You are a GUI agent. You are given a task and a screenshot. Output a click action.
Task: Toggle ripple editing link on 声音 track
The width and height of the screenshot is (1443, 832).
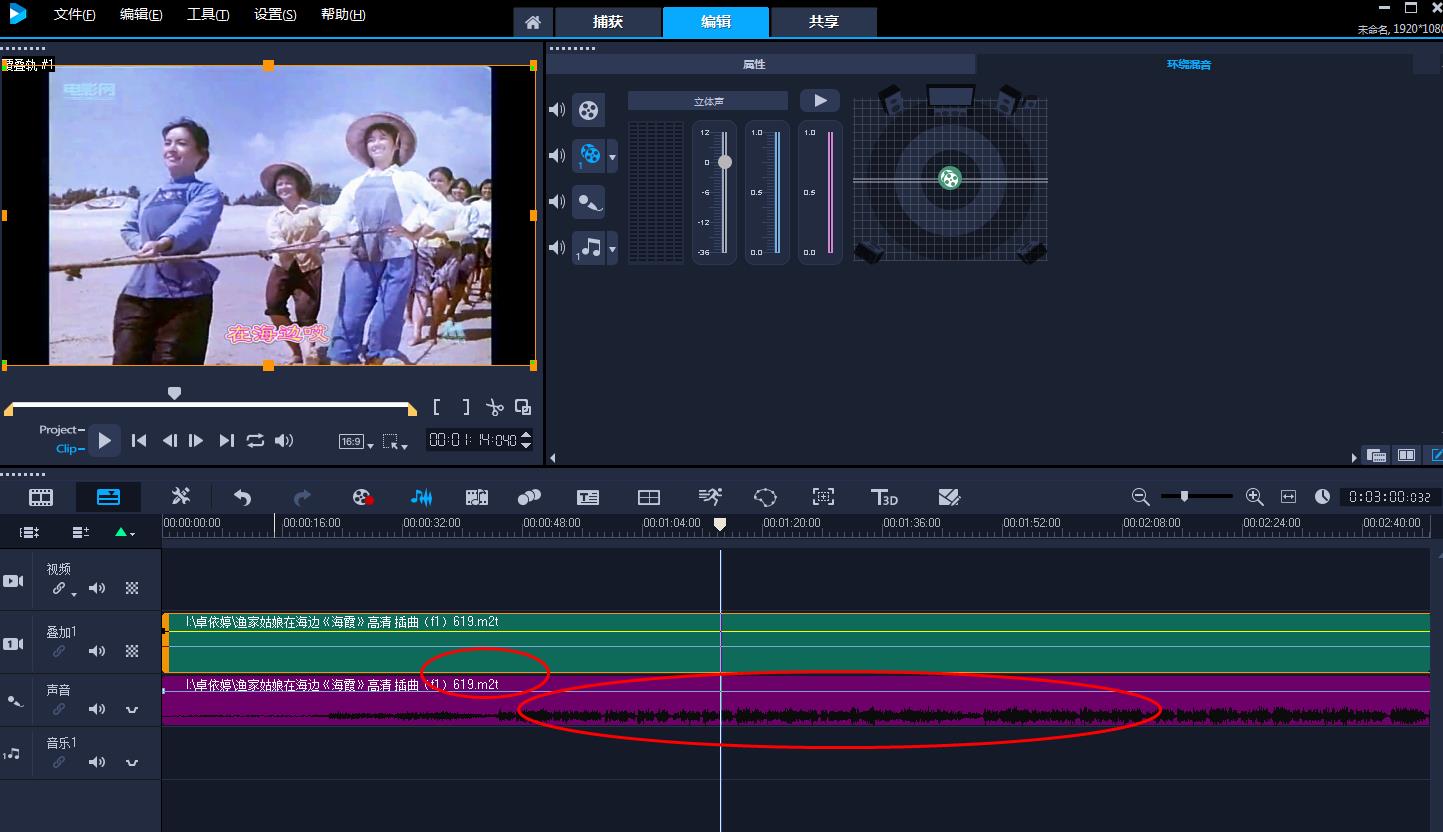(x=59, y=709)
